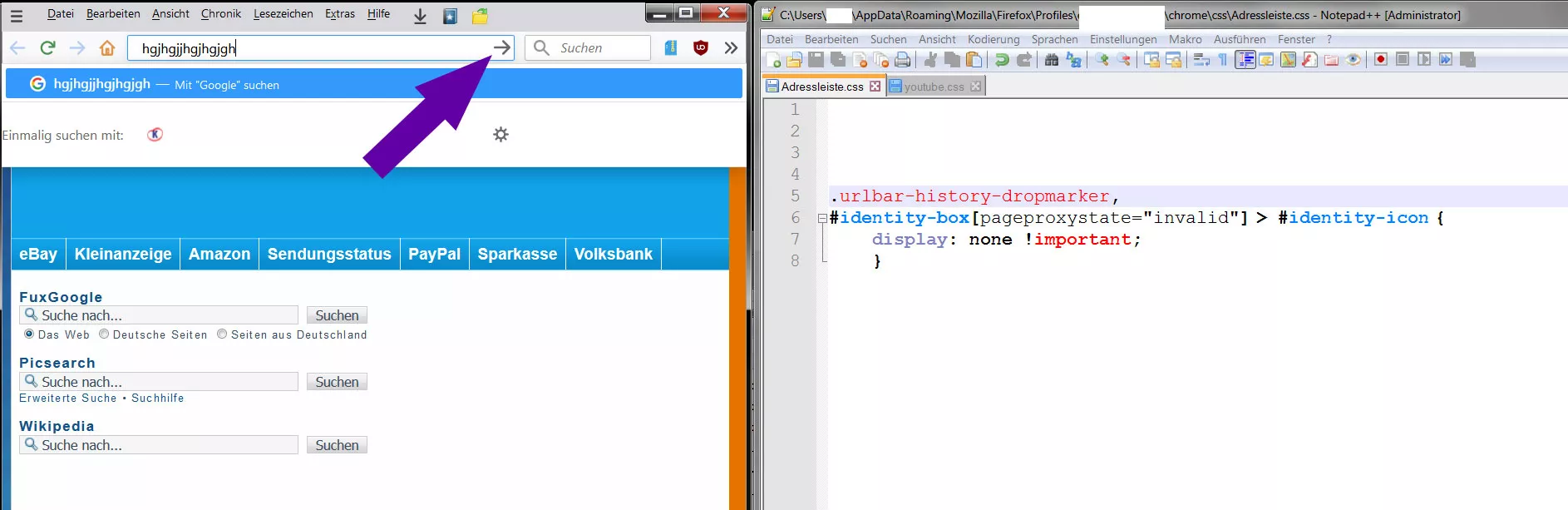Start macro recording

[1381, 60]
